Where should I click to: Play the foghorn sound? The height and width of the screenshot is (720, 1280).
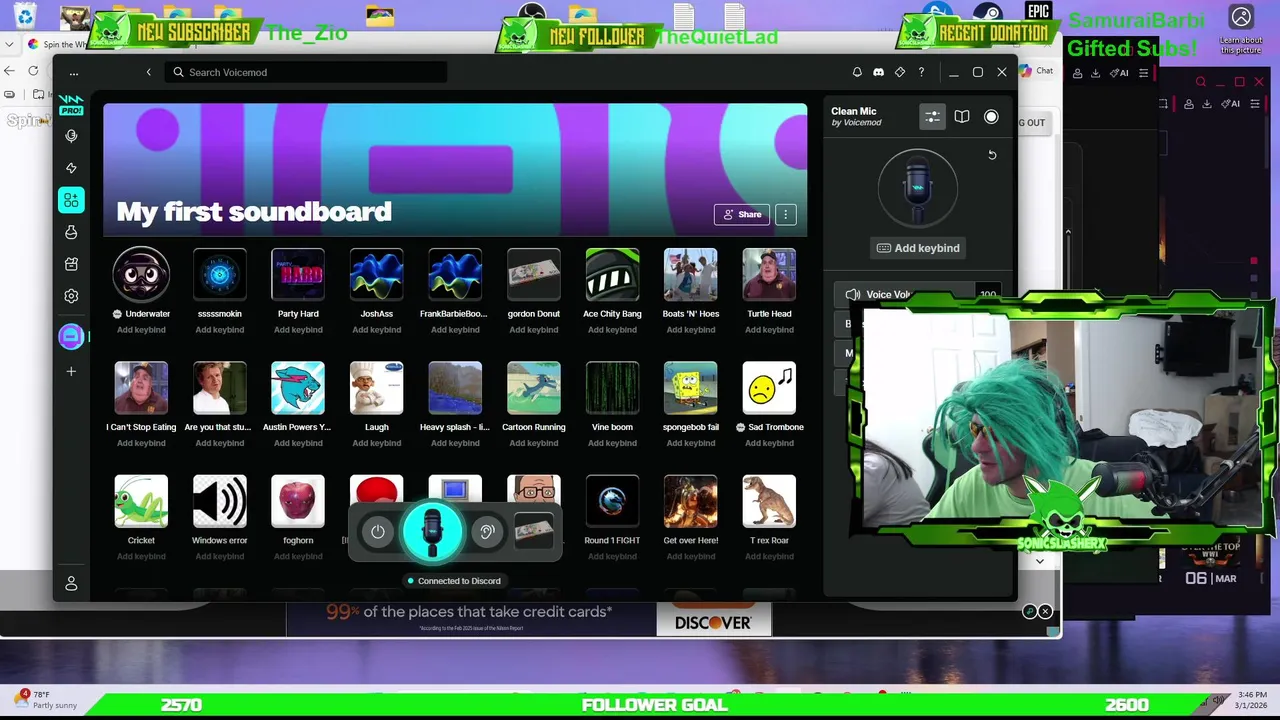point(298,501)
